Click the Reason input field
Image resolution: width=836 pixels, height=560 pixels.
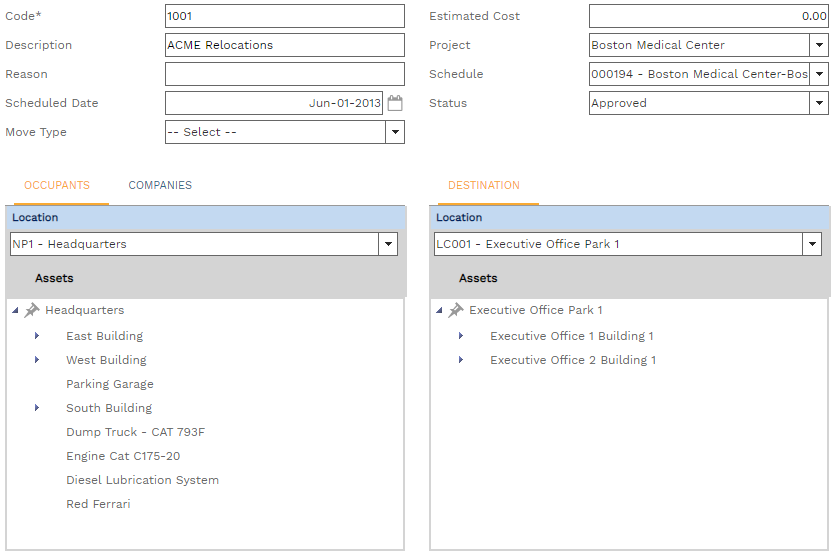pos(284,74)
